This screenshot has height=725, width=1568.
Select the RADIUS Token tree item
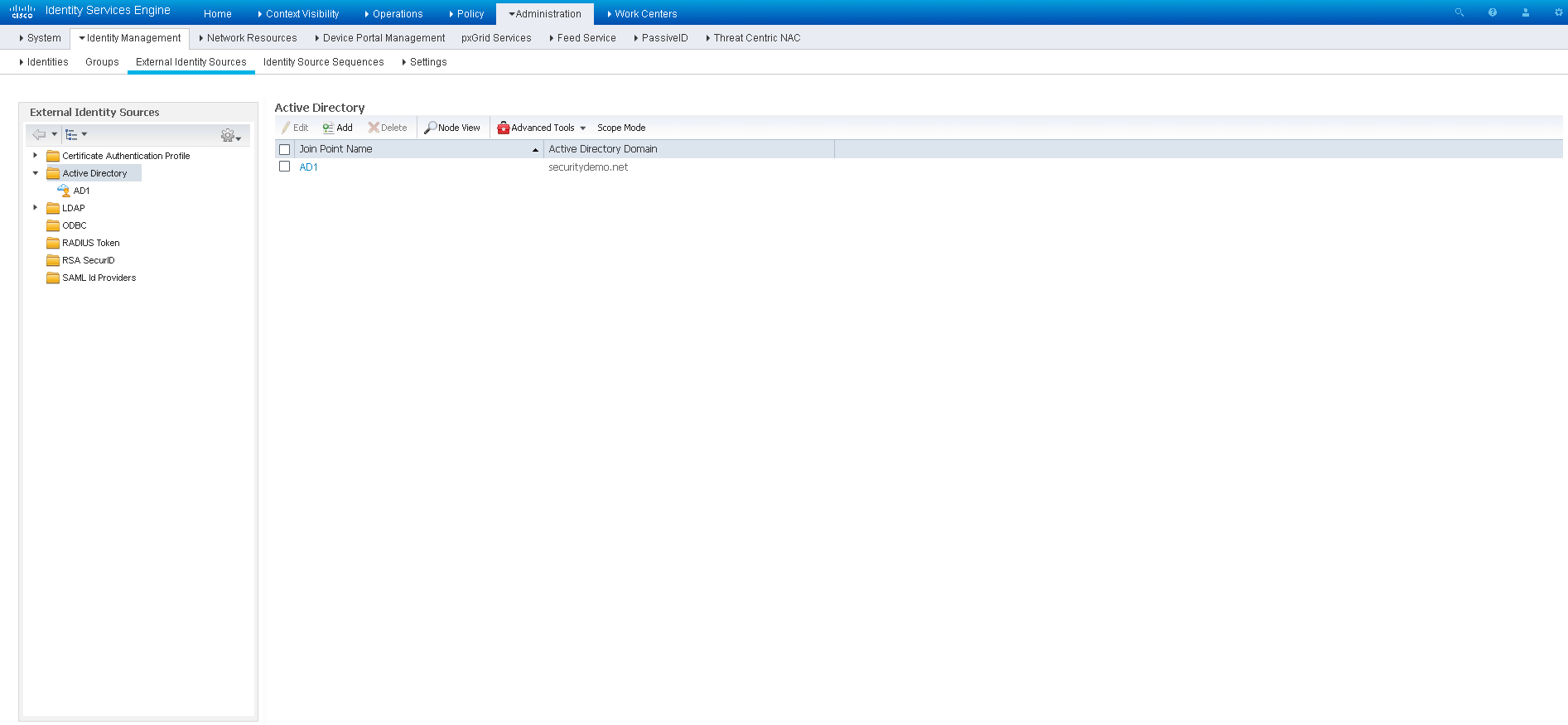91,243
